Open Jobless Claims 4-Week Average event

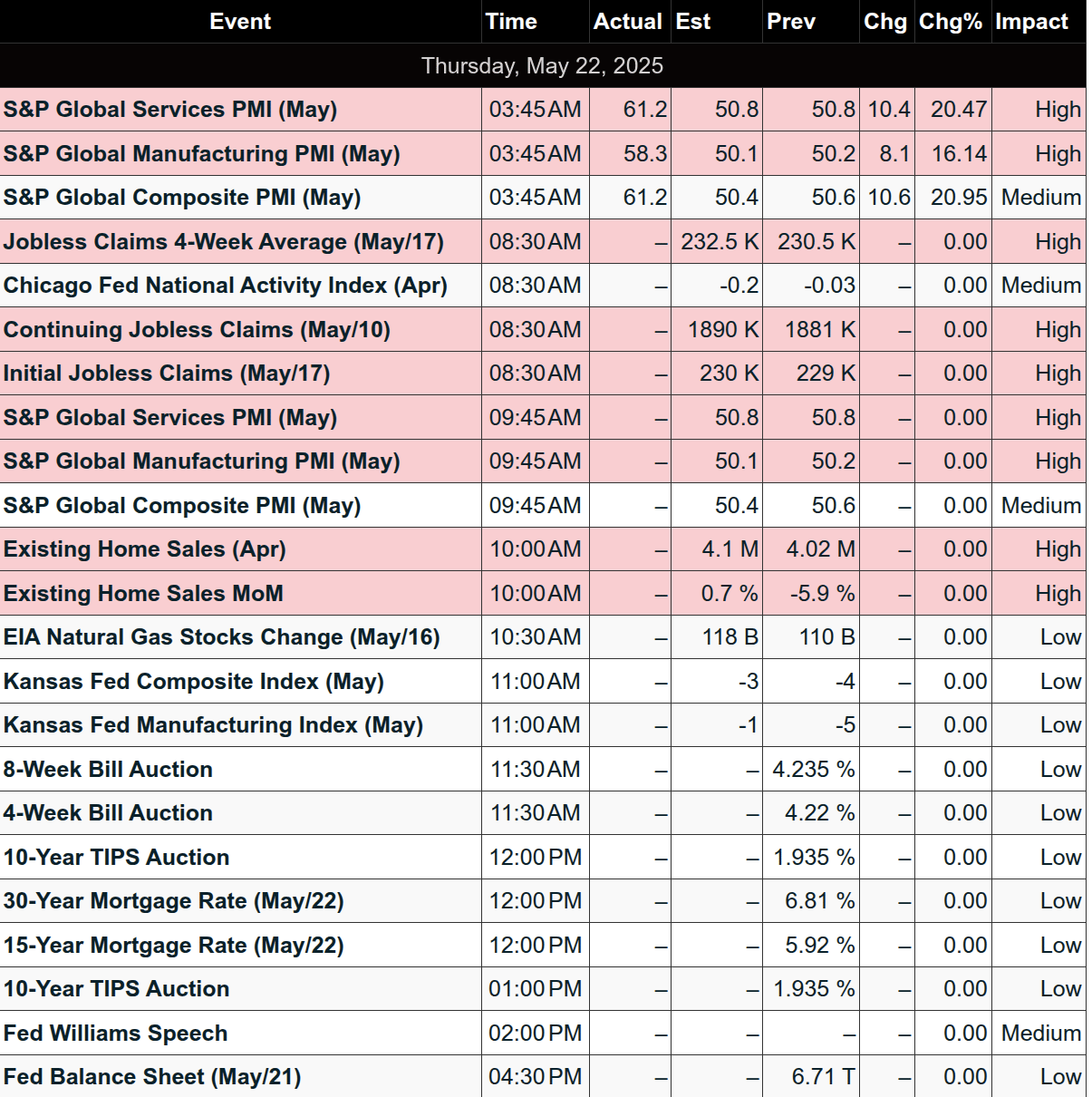click(x=224, y=242)
